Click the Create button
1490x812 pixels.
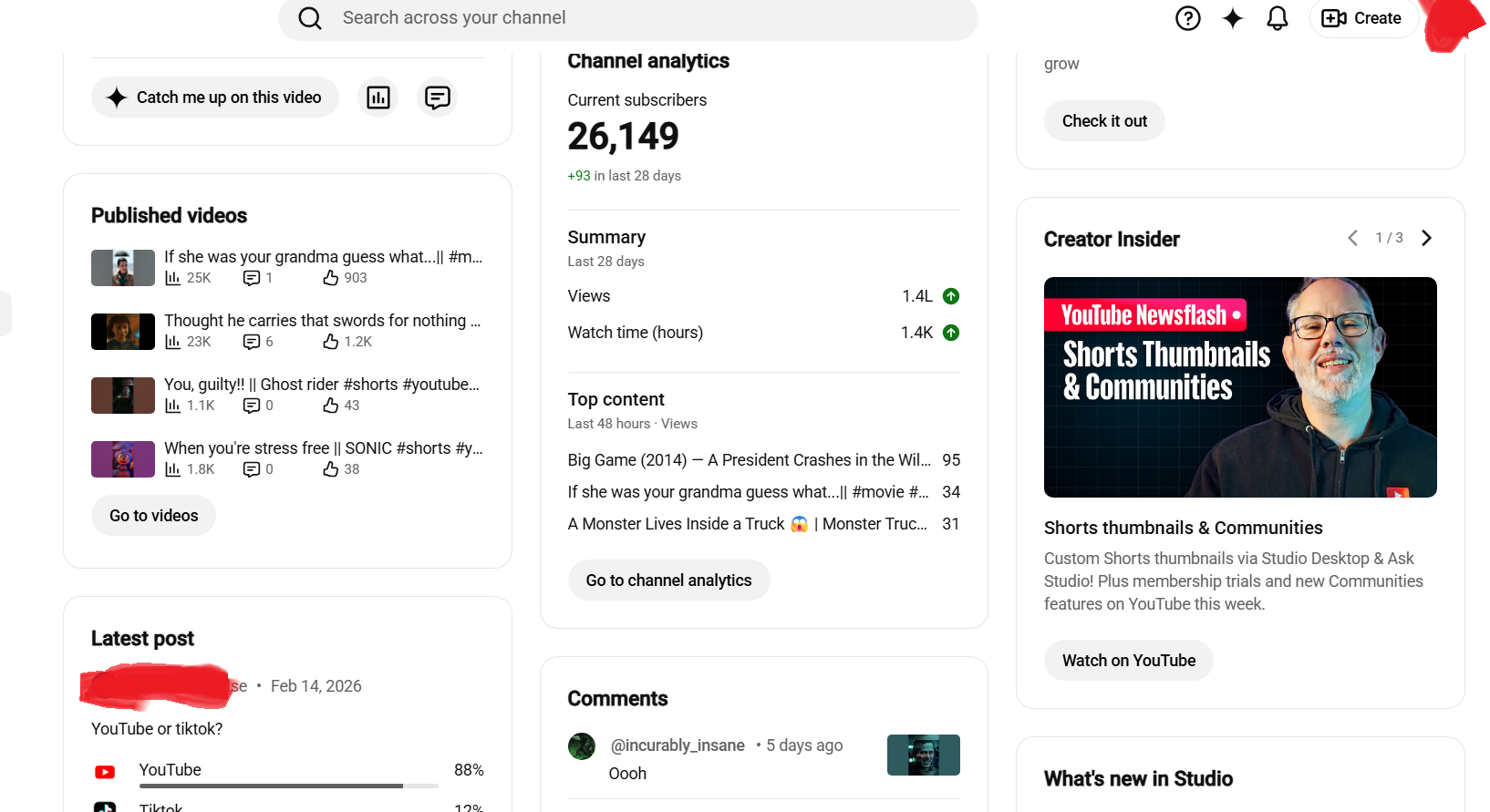(1362, 18)
